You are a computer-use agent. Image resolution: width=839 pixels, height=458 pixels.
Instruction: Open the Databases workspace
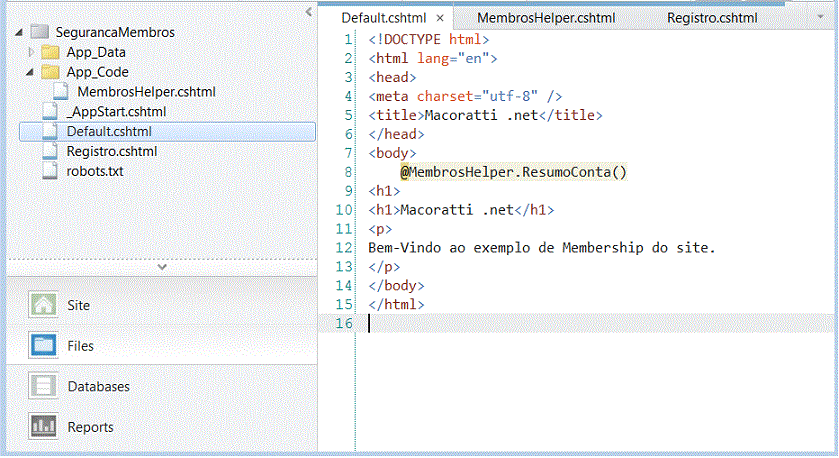[98, 386]
